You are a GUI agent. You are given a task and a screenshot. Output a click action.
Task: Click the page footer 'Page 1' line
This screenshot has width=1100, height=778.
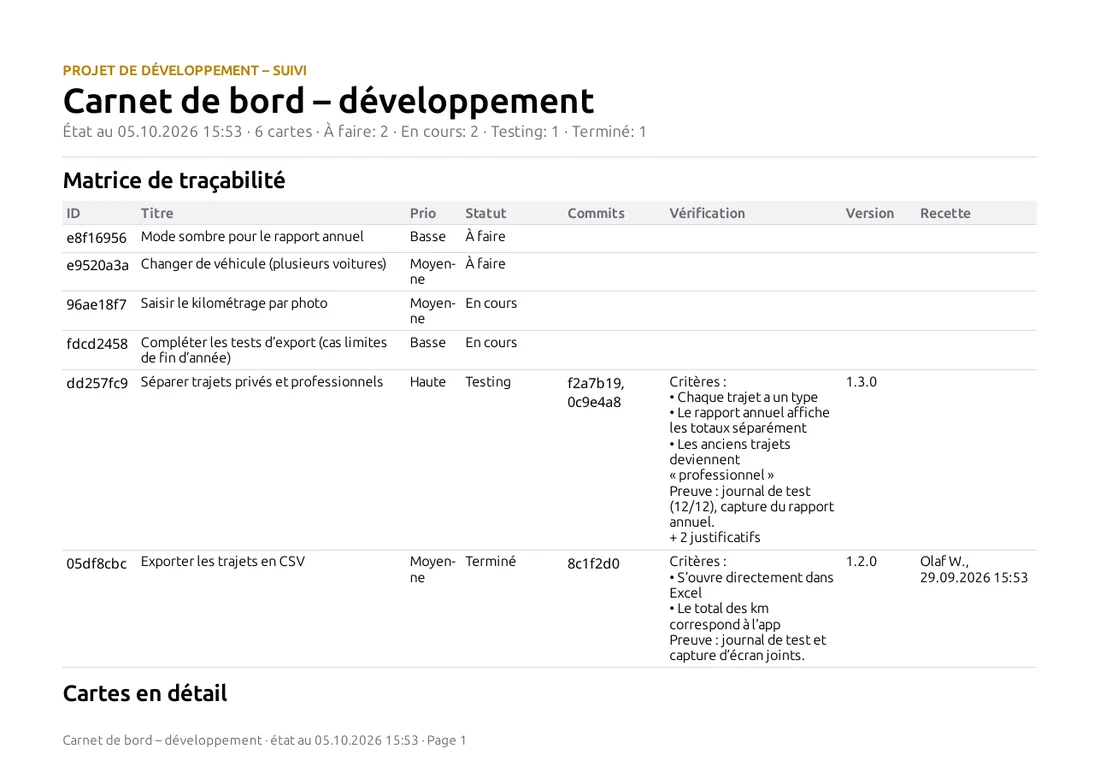[264, 740]
